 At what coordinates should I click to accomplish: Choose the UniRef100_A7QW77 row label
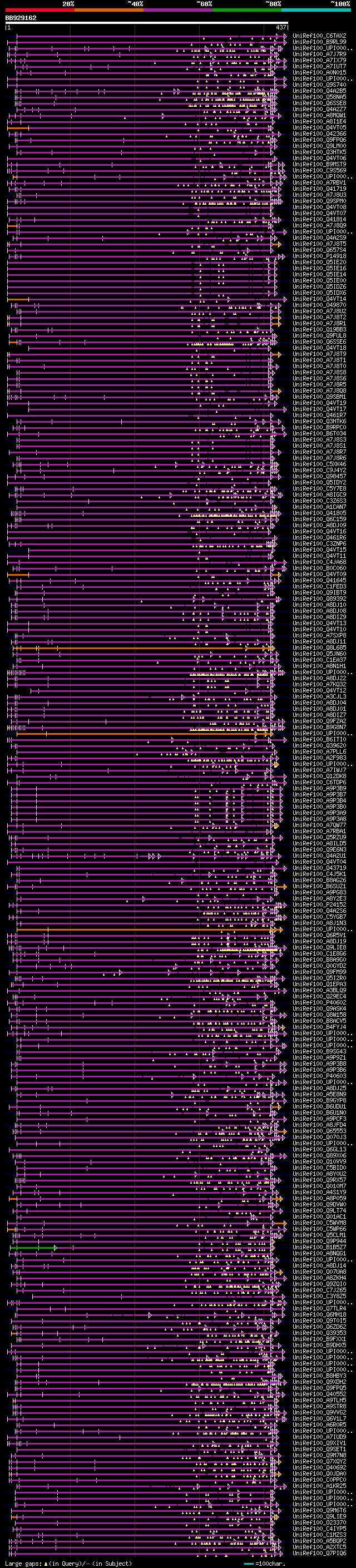coord(319,825)
